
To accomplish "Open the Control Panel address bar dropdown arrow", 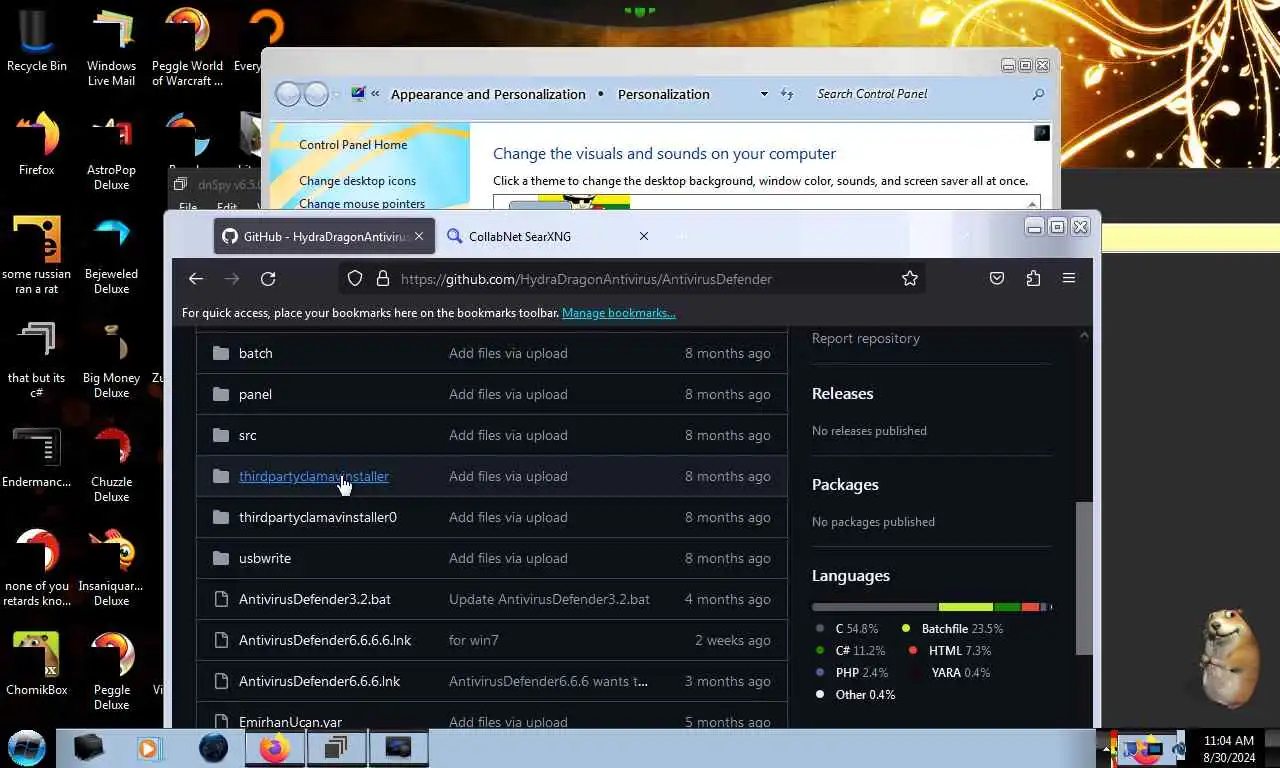I will click(764, 94).
